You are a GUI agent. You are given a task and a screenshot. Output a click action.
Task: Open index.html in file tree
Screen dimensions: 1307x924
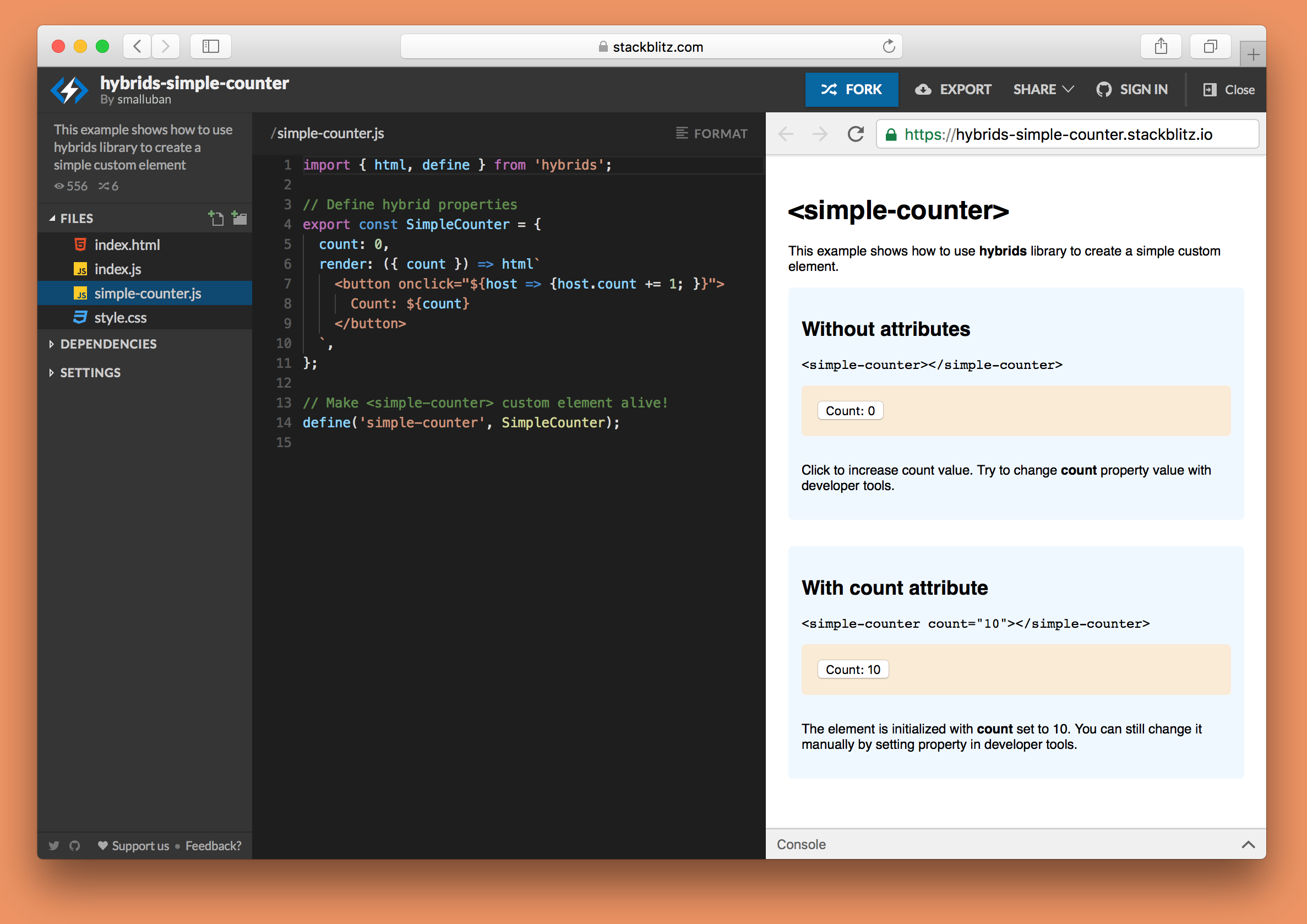coord(127,245)
